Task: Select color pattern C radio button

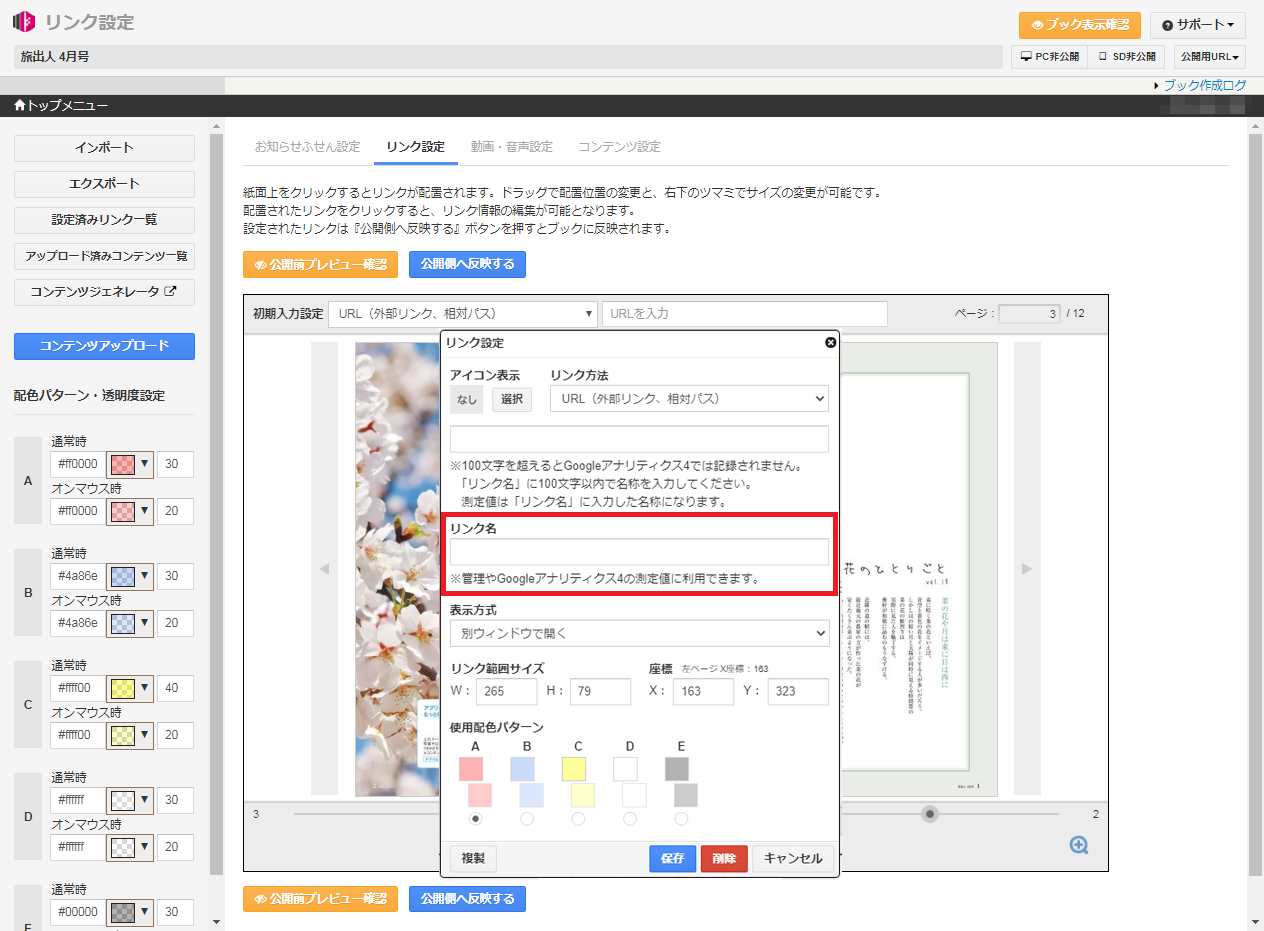Action: pyautogui.click(x=578, y=819)
